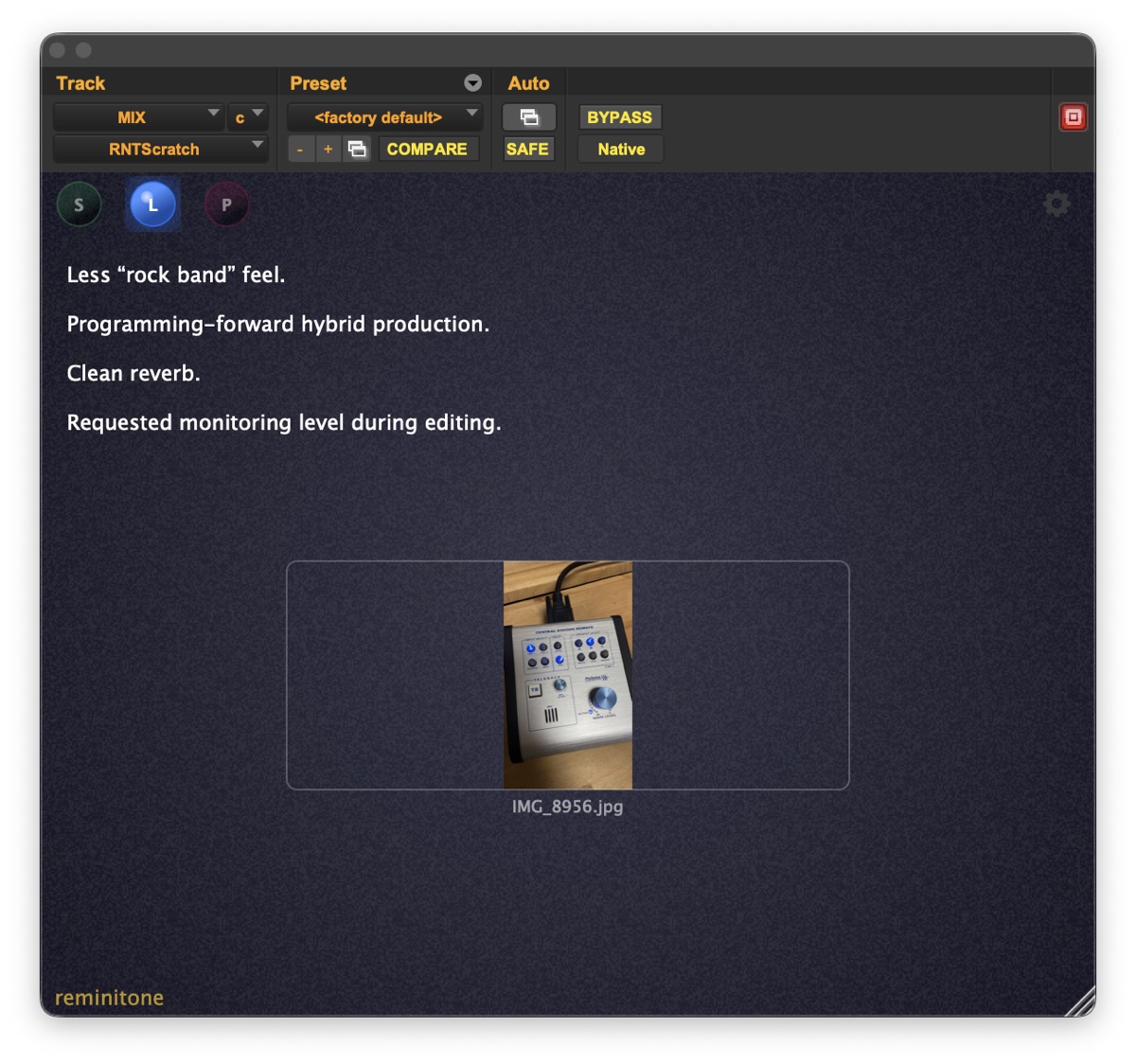This screenshot has width=1136, height=1064.
Task: Open plug-in automation enable dialog icon
Action: point(529,117)
